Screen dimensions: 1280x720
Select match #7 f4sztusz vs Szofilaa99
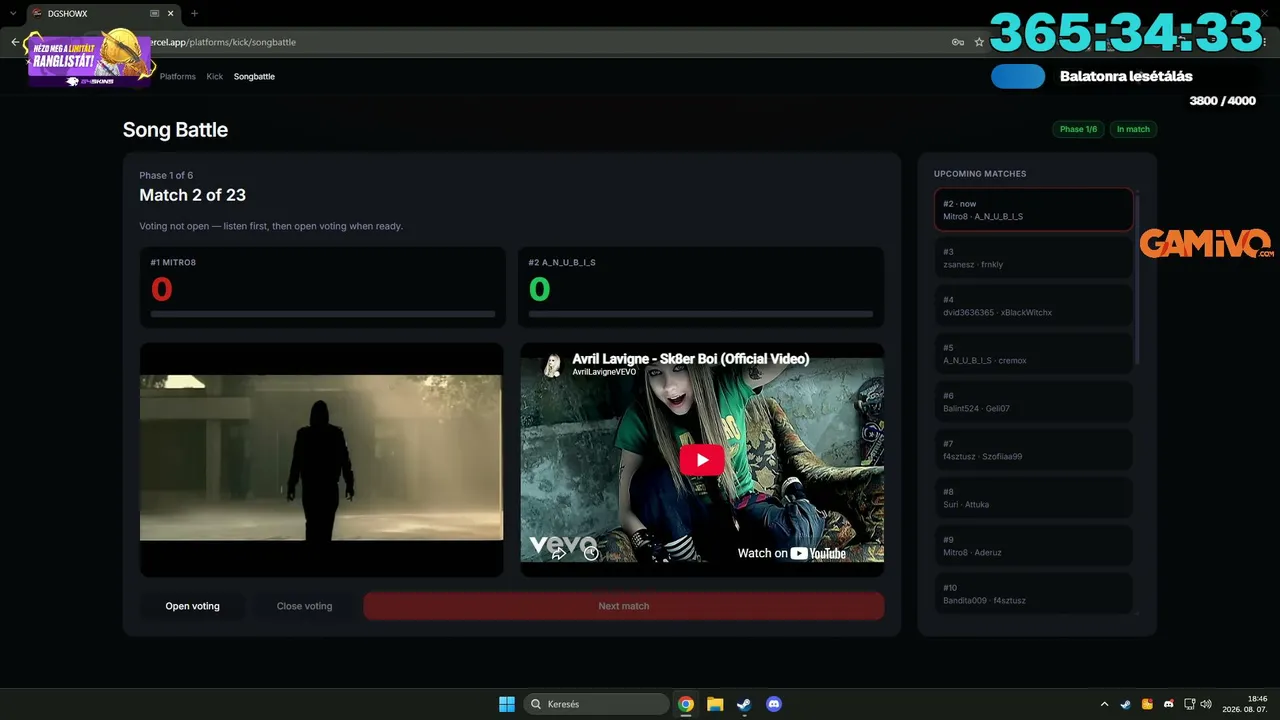click(x=1033, y=450)
